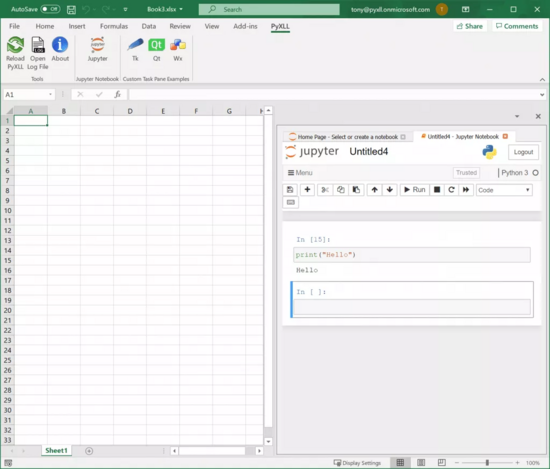The image size is (550, 469).
Task: Open Log File from ribbon
Action: click(38, 53)
